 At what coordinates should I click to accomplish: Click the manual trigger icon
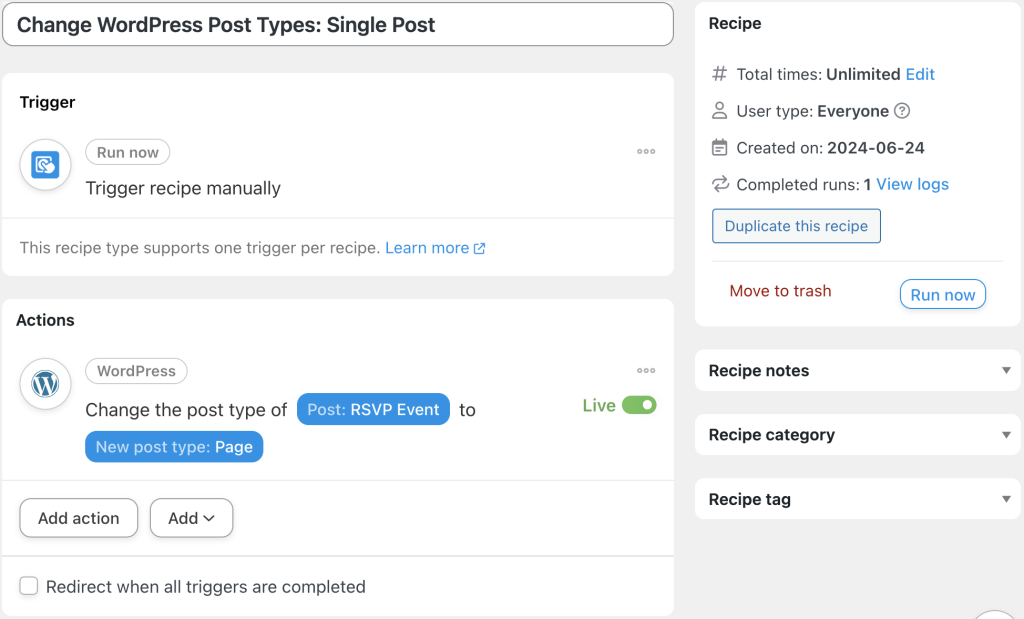coord(45,166)
